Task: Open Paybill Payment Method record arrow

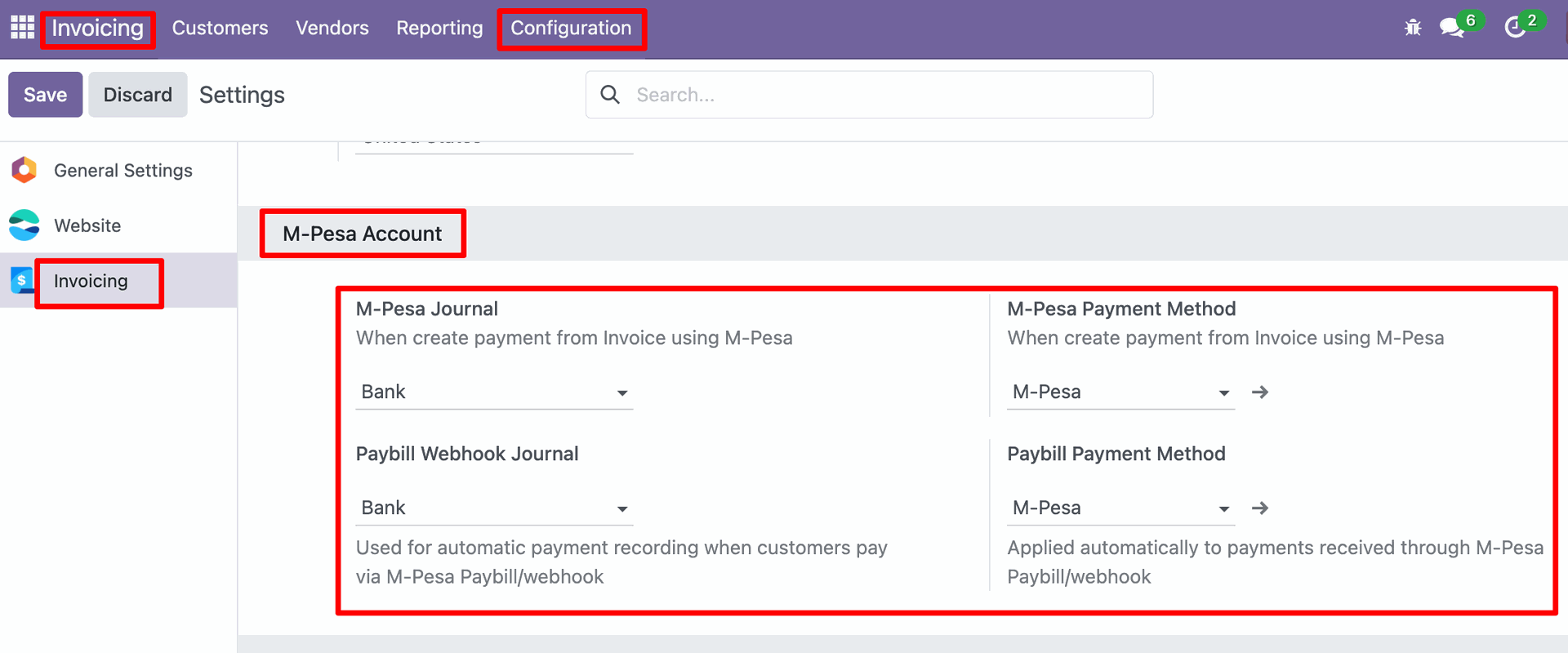Action: coord(1260,508)
